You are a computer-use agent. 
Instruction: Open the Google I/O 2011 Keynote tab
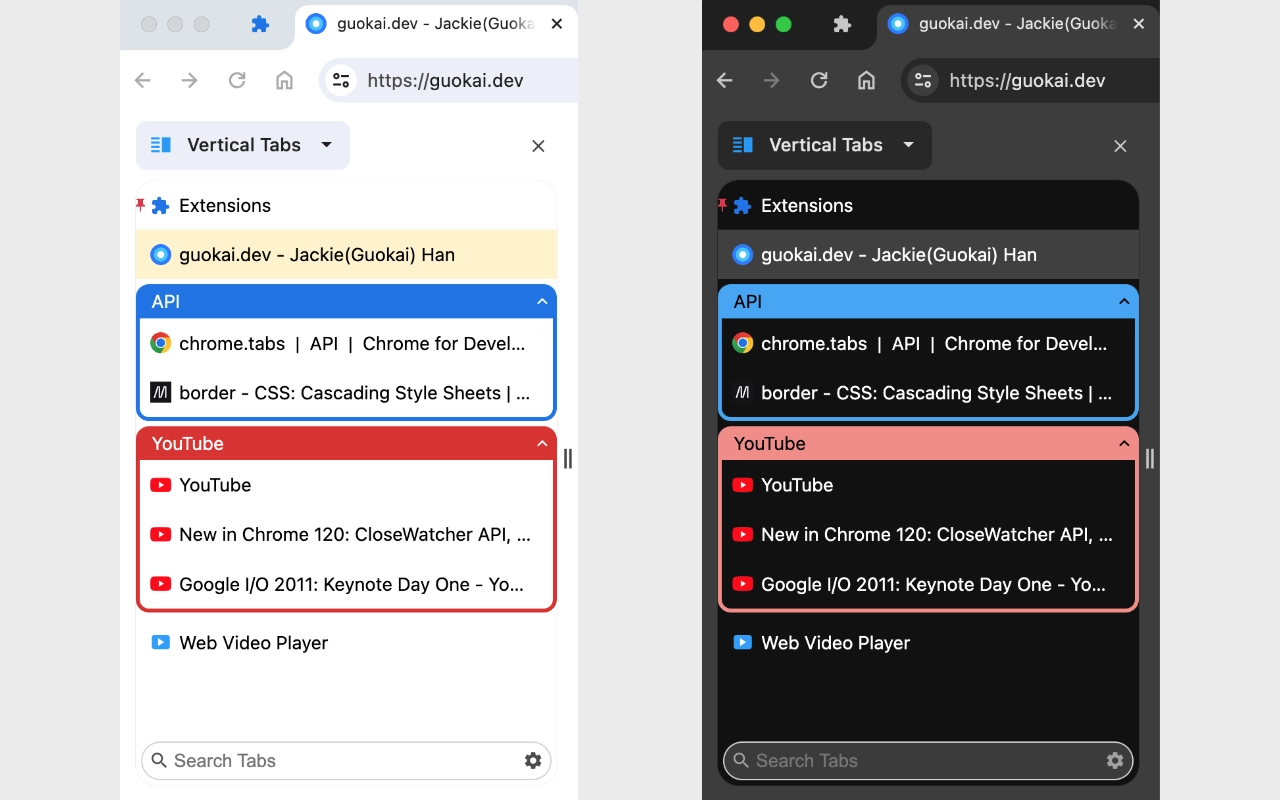point(350,585)
